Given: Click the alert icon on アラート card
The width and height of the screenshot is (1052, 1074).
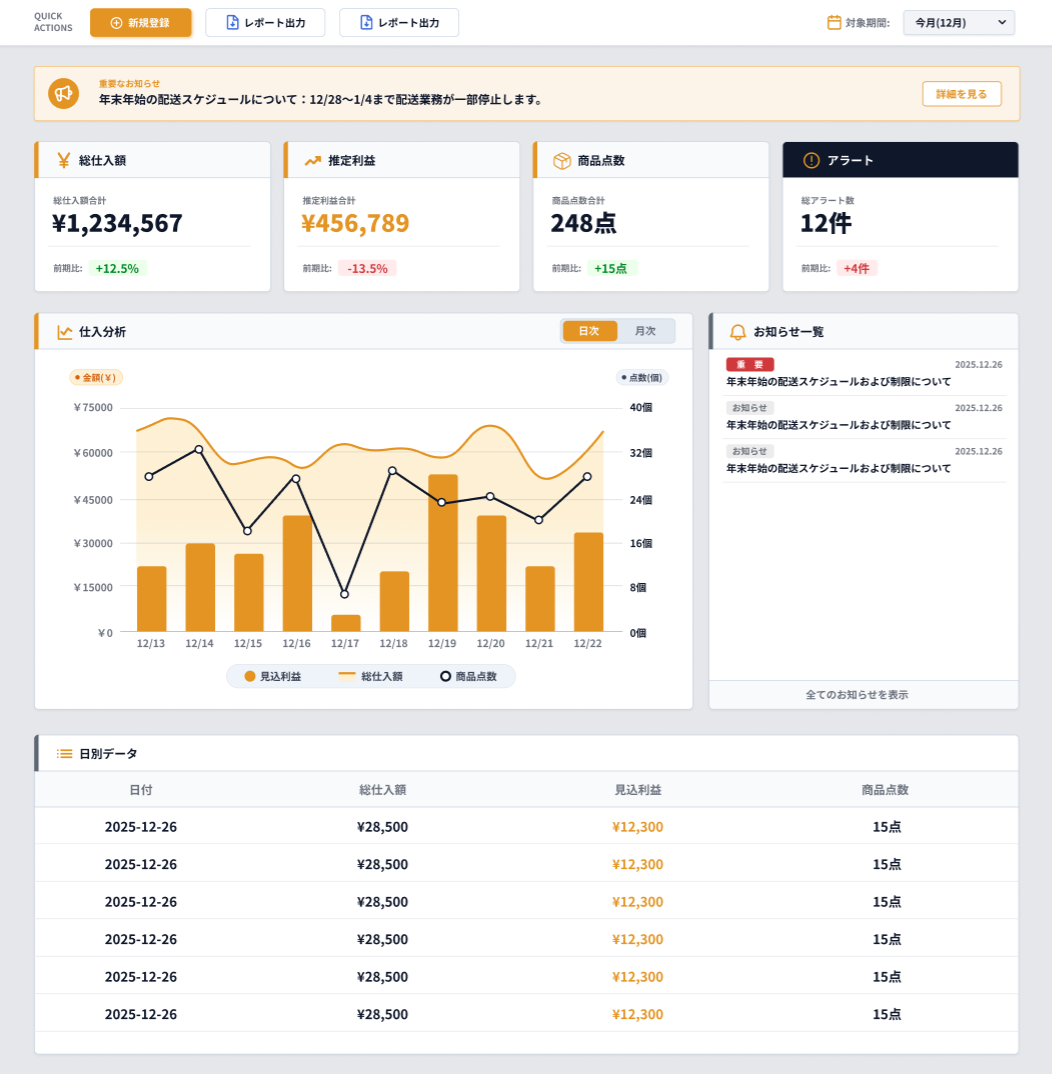Looking at the screenshot, I should coord(811,160).
